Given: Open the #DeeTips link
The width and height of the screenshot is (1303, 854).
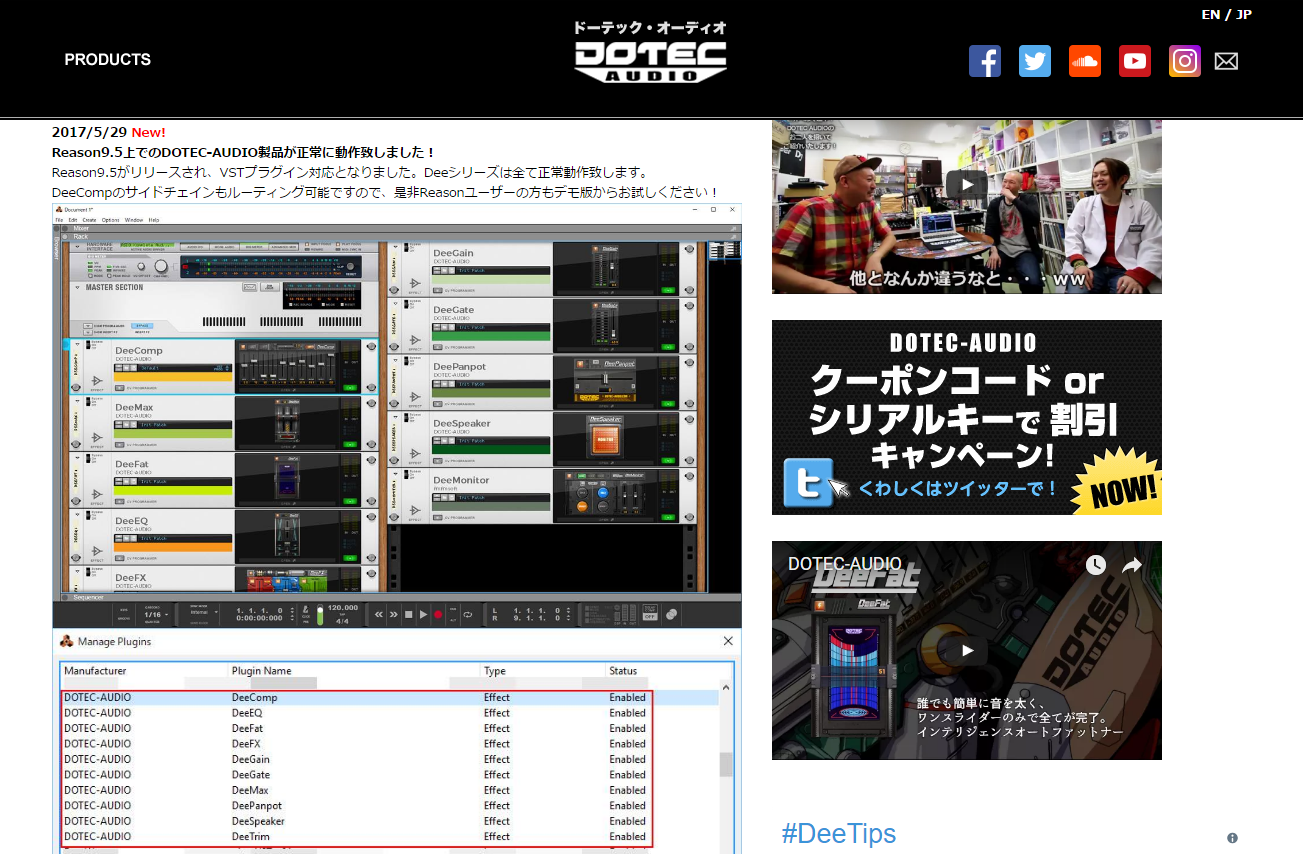Looking at the screenshot, I should click(838, 834).
